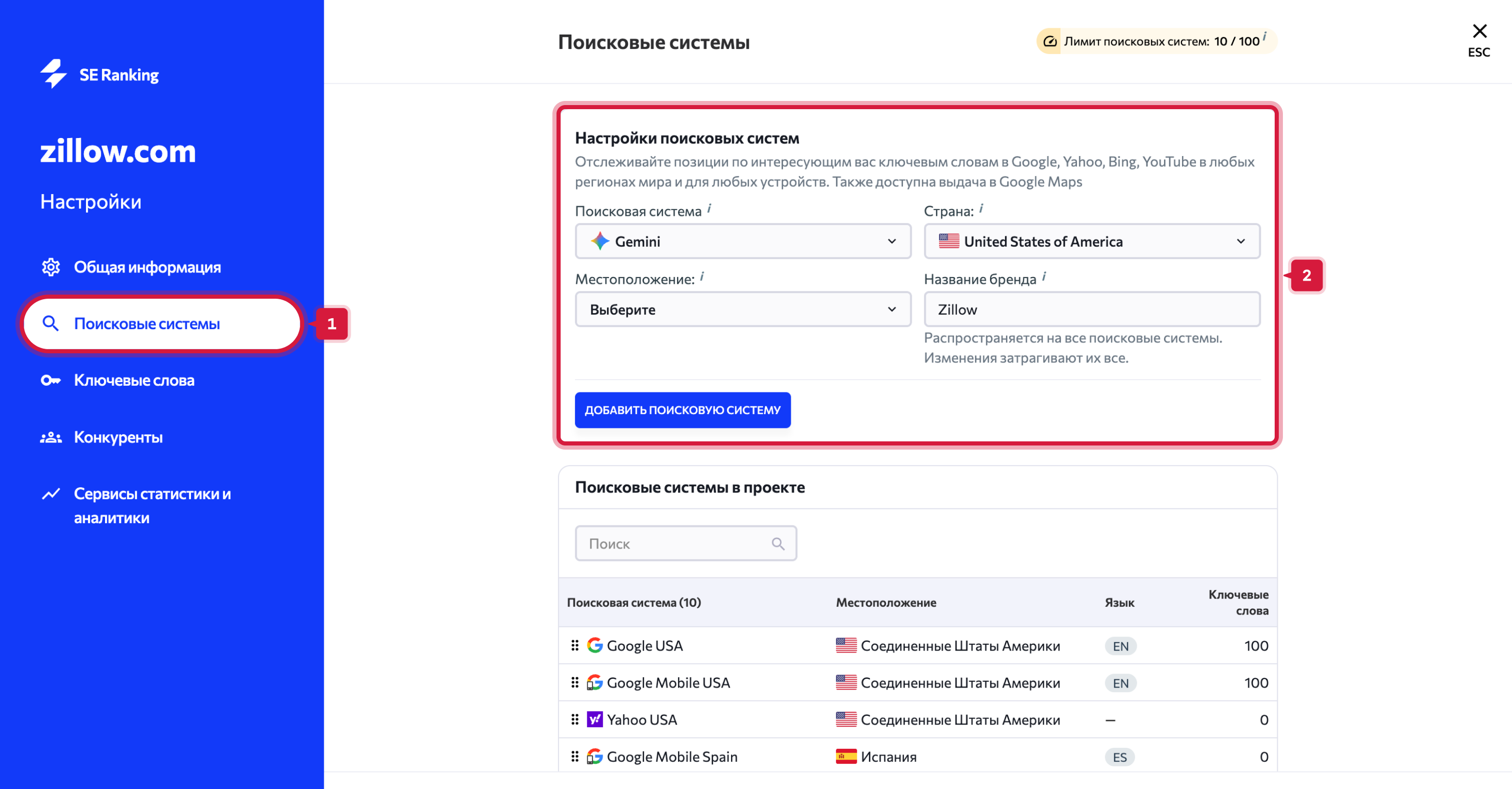Click the magnifier icon in Поиск field
The width and height of the screenshot is (1512, 789).
click(778, 544)
